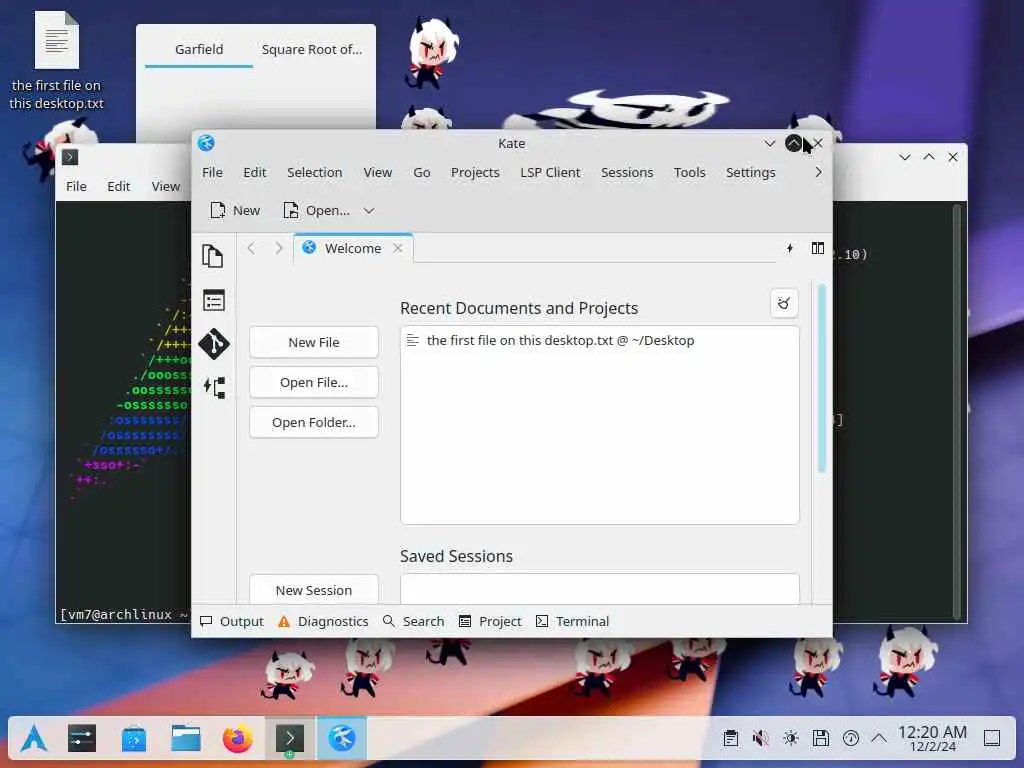Open the Filesystem Browser sidebar icon

(214, 301)
